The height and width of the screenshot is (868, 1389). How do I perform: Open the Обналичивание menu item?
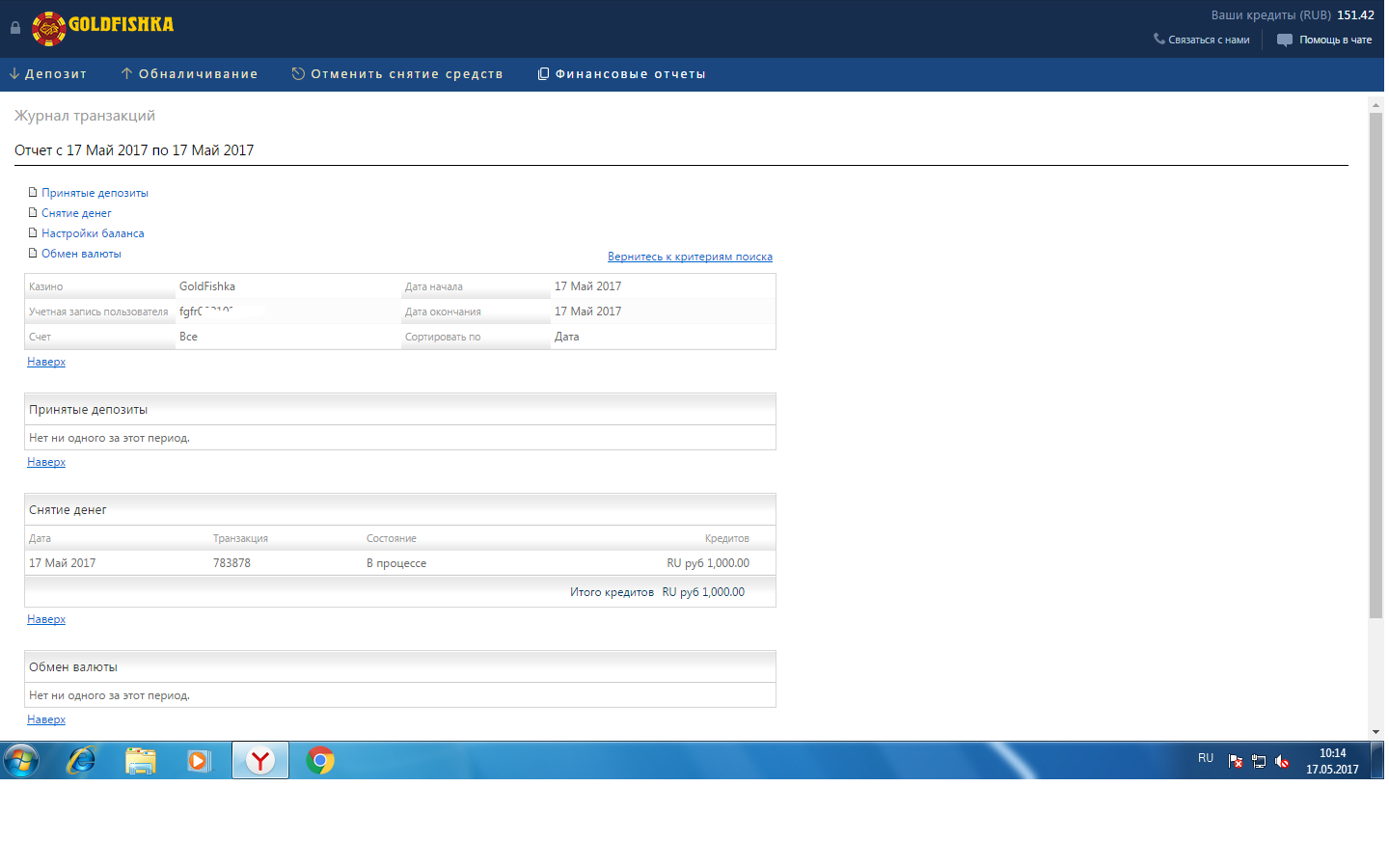199,73
